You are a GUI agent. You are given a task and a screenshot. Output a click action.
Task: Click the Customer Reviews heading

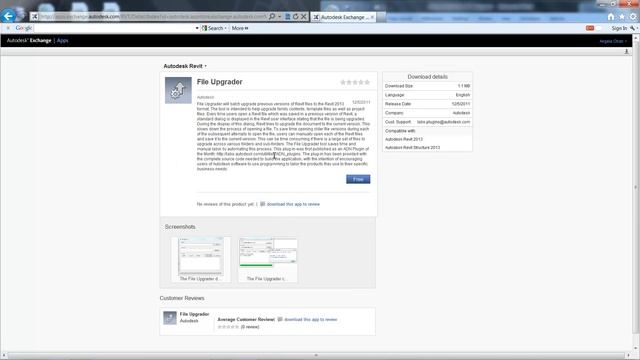point(182,298)
